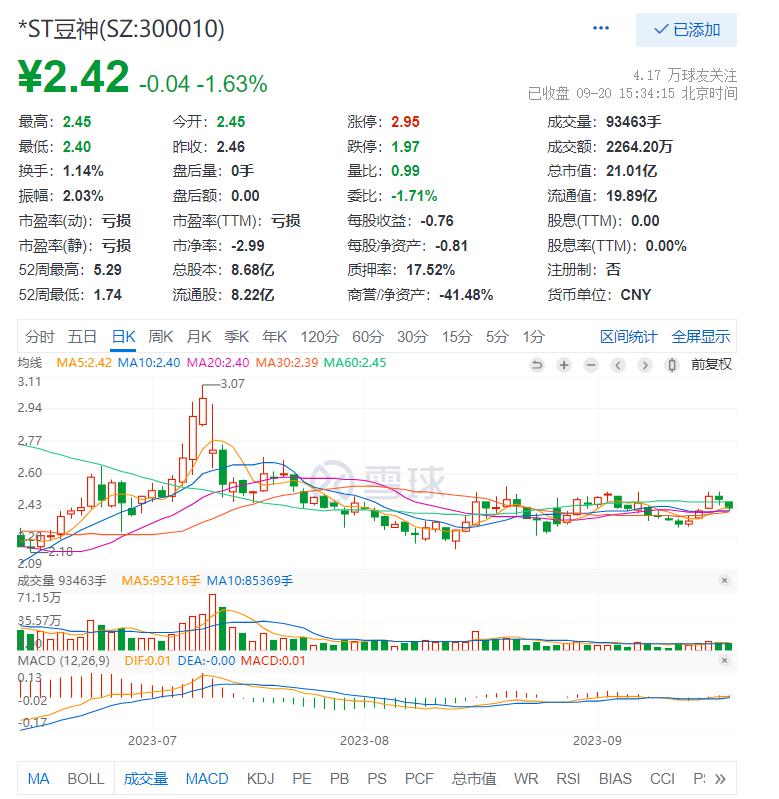The height and width of the screenshot is (799, 779).
Task: Toggle the PE sub-indicator
Action: point(302,779)
